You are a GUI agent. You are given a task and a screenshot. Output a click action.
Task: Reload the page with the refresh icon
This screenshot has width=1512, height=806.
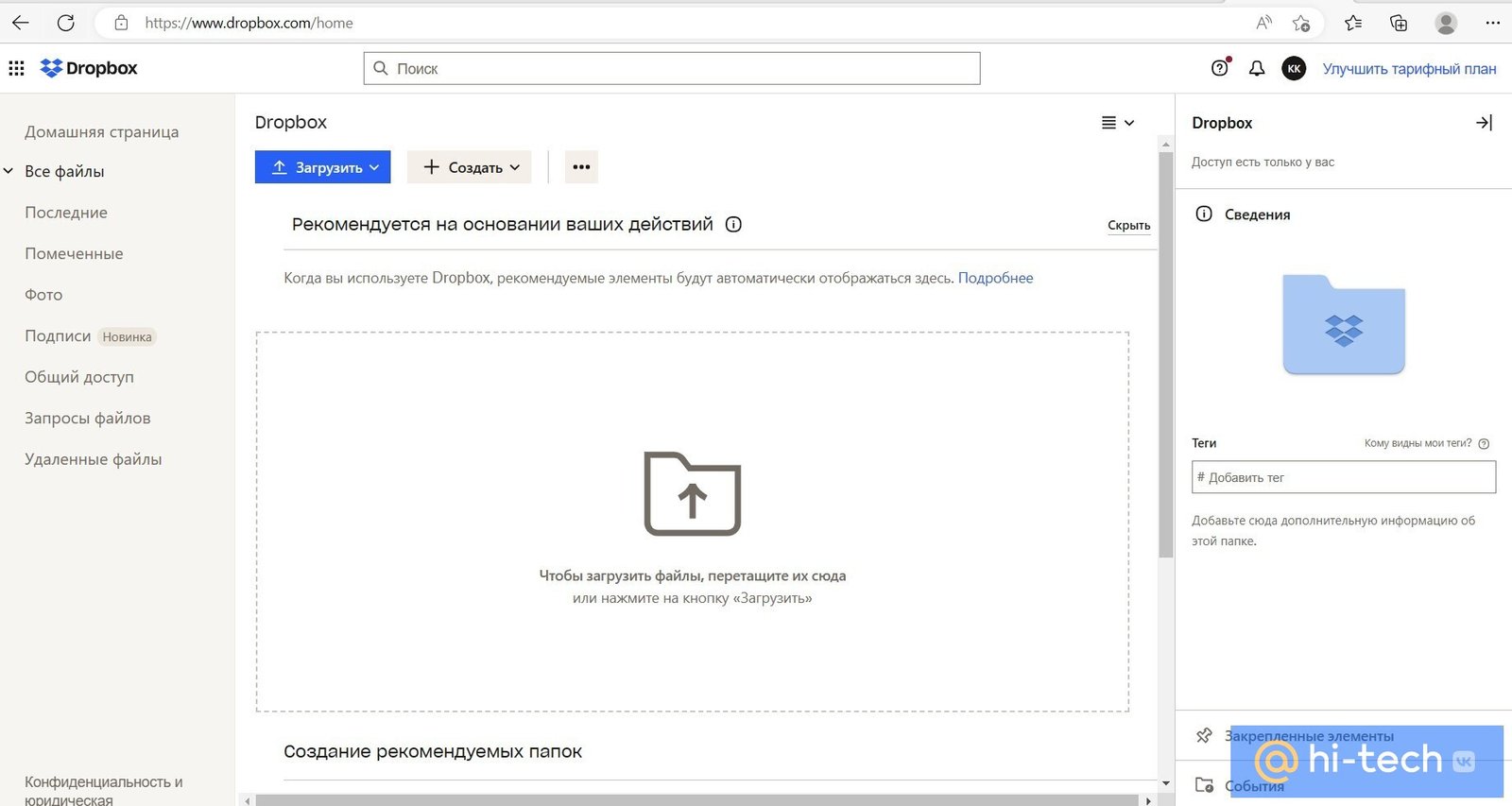65,23
